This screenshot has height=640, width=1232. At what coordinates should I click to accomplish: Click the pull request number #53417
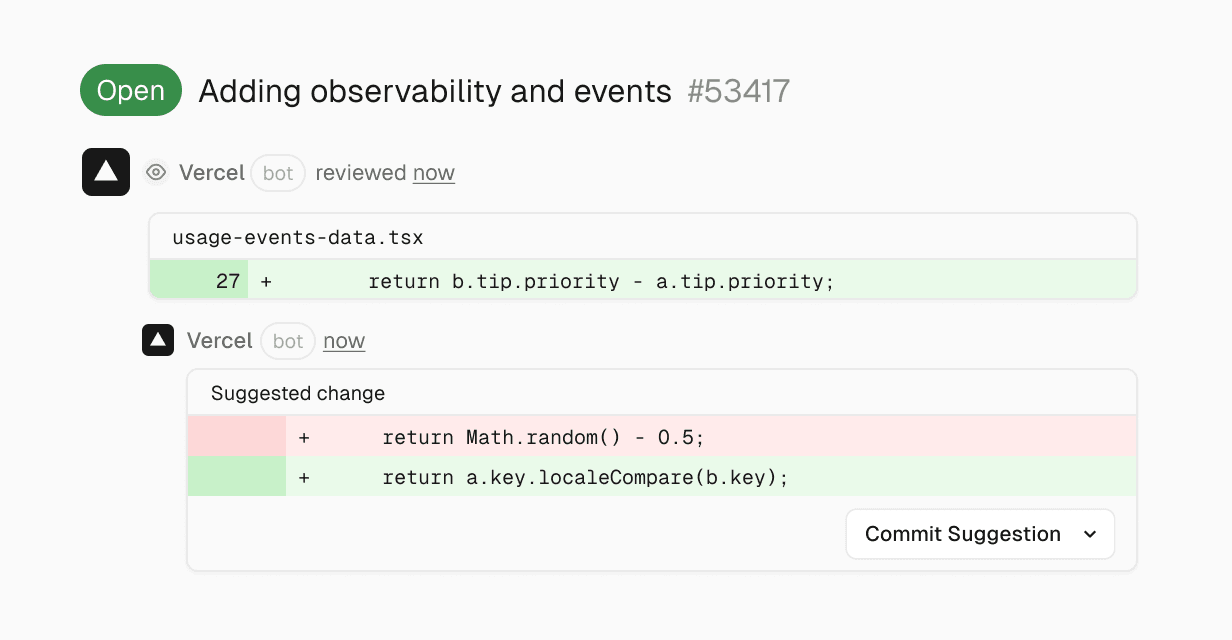click(x=739, y=91)
